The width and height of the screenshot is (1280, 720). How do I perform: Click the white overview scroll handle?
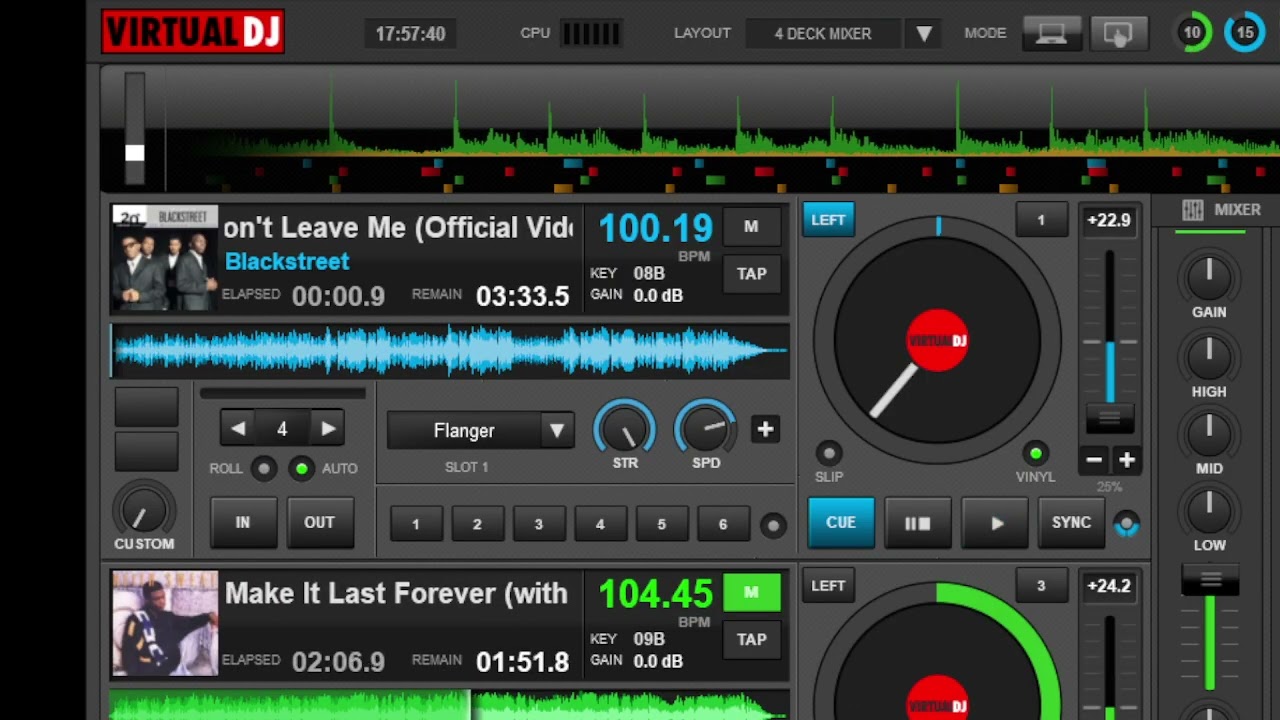(135, 153)
